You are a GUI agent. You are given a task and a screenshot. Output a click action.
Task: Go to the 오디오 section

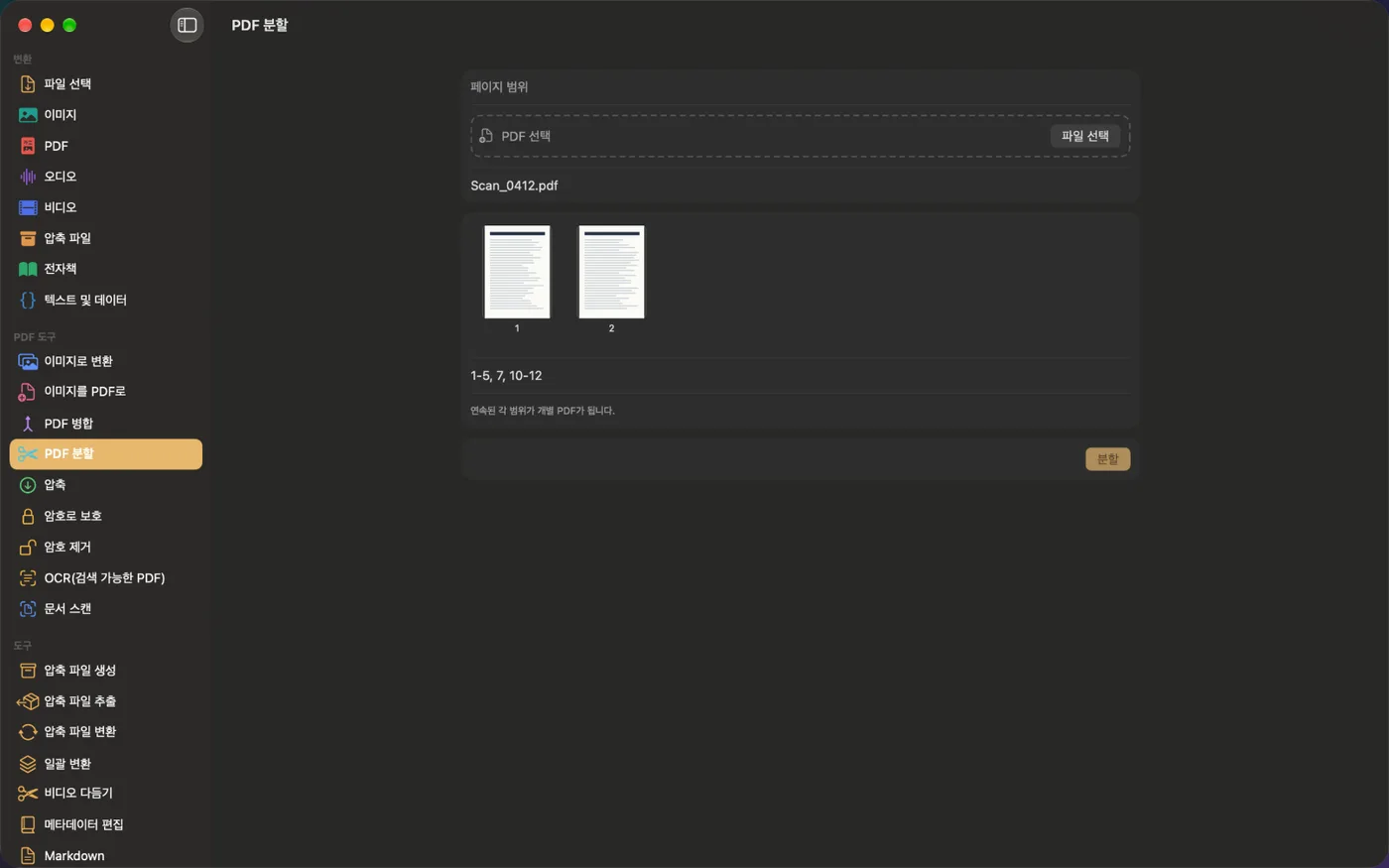pos(105,177)
